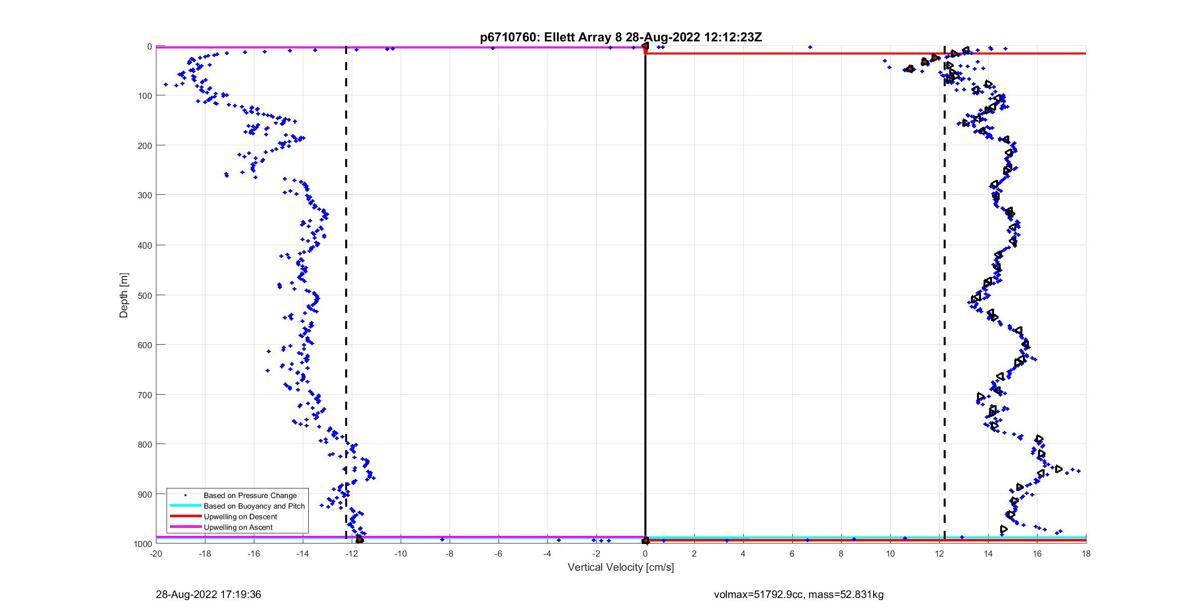Click depth-axis tick label '800'
Screen dimensions: 1200x611
(144, 444)
